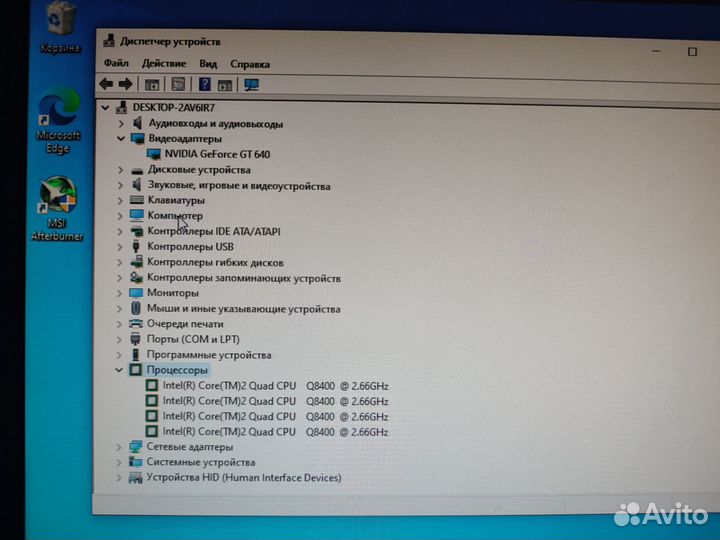Screen dimensions: 720x540
Task: Select the NVIDIA GeForce GT 640 device
Action: click(210, 154)
